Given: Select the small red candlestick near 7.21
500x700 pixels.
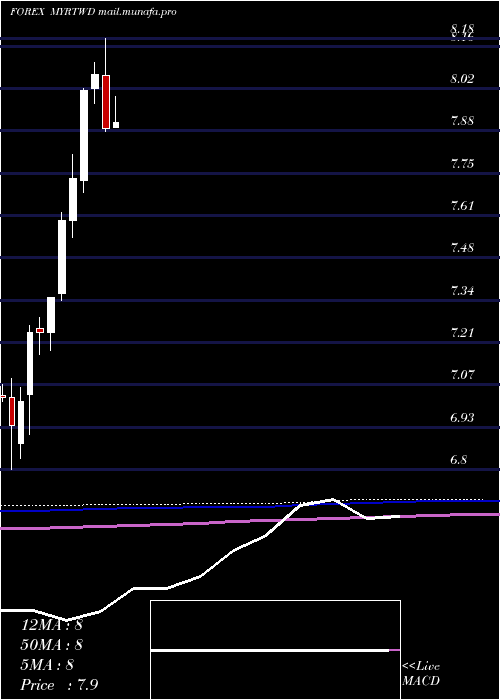Looking at the screenshot, I should 40,330.
